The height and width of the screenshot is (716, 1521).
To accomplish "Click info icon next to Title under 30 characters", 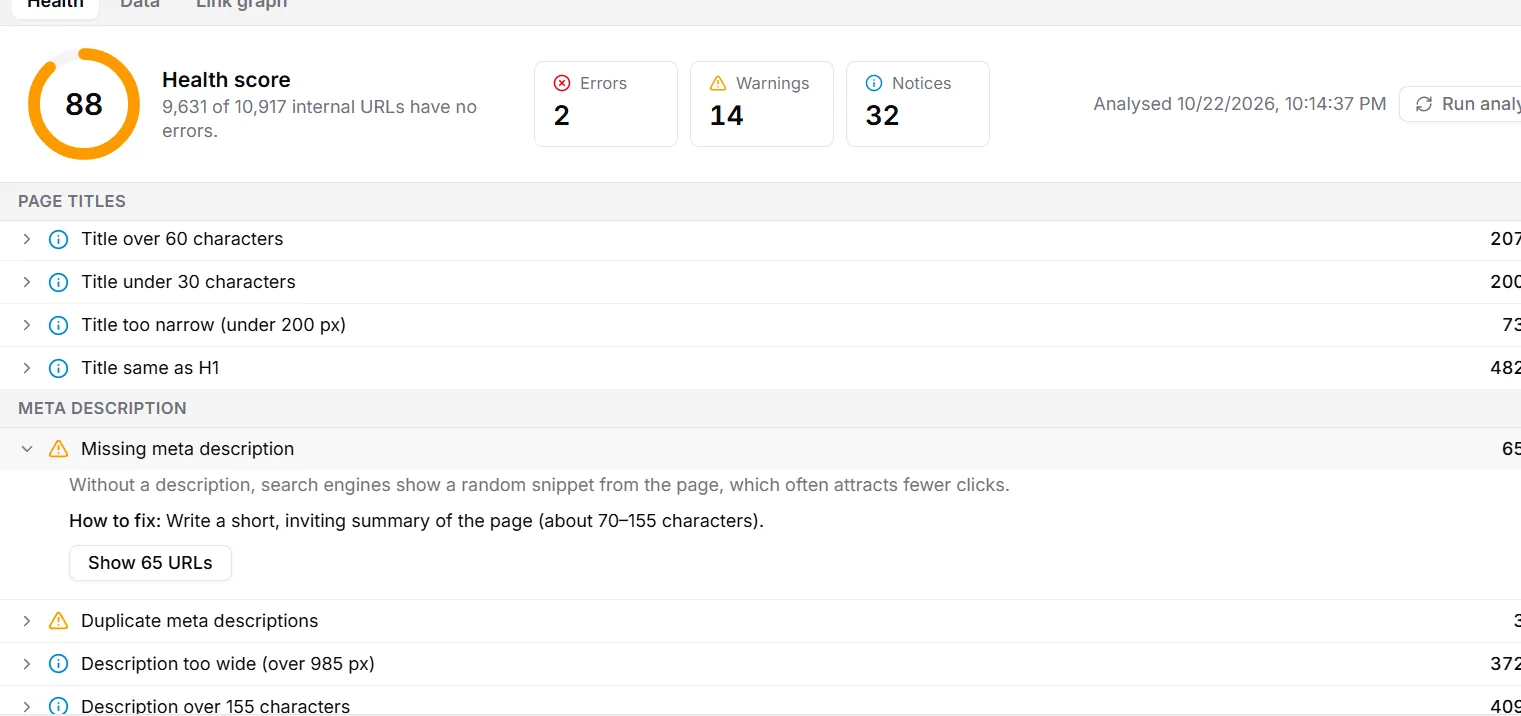I will coord(58,282).
